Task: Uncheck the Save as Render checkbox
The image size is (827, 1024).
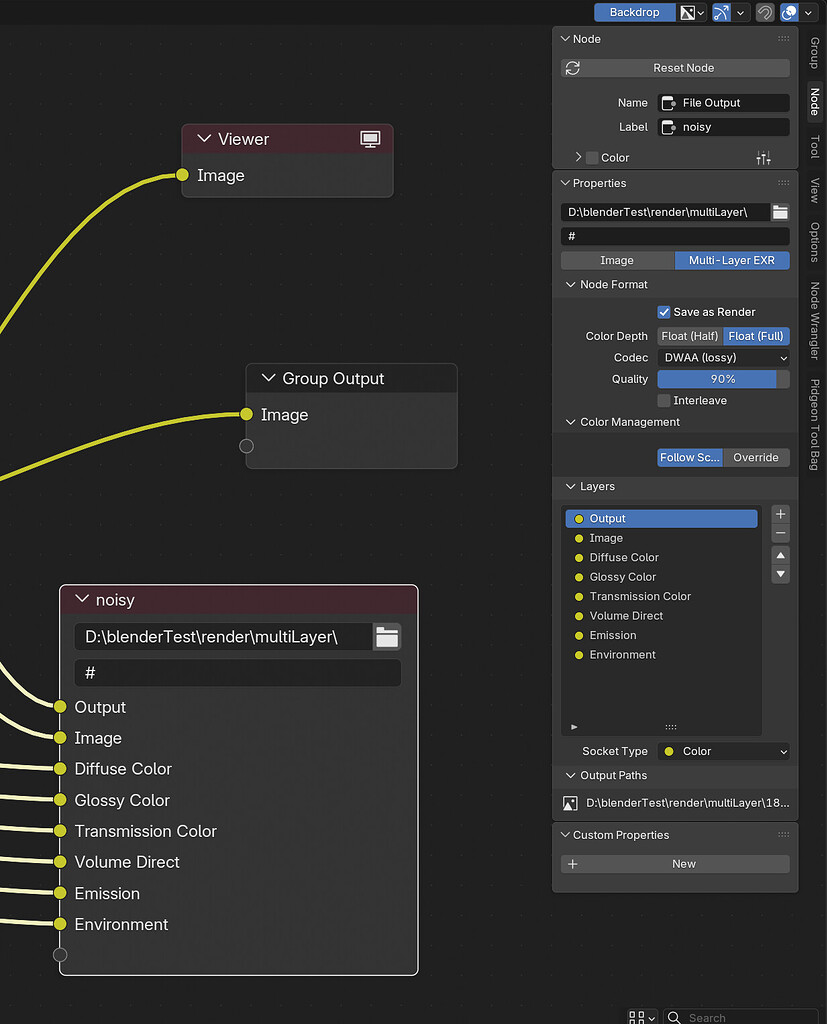Action: coord(664,312)
